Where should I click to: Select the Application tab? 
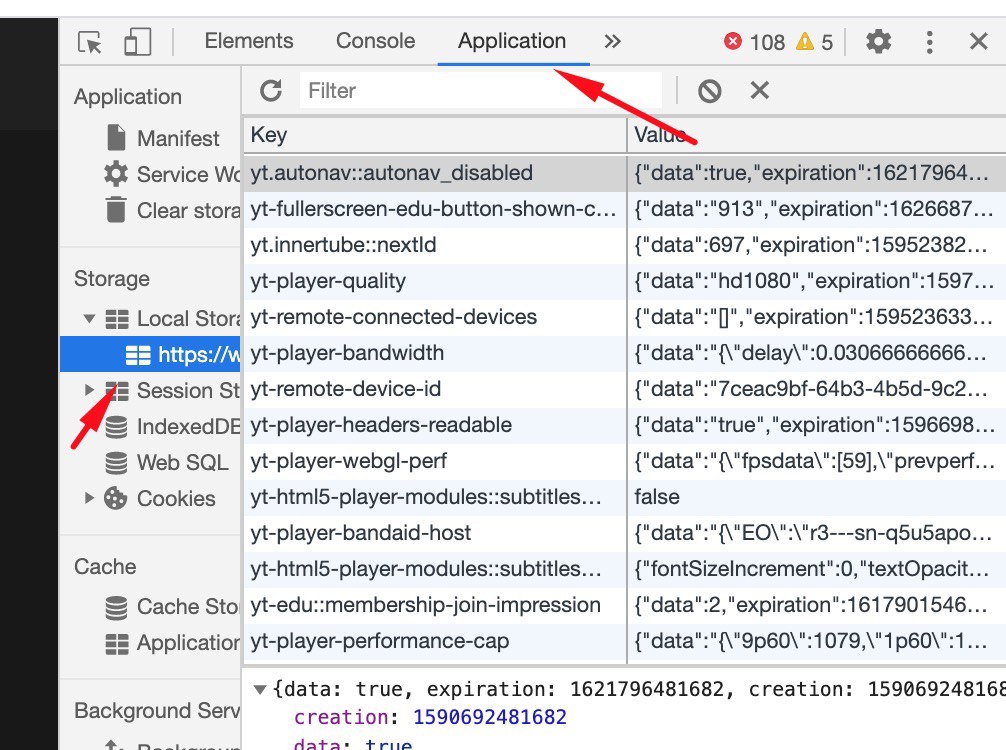pos(512,41)
